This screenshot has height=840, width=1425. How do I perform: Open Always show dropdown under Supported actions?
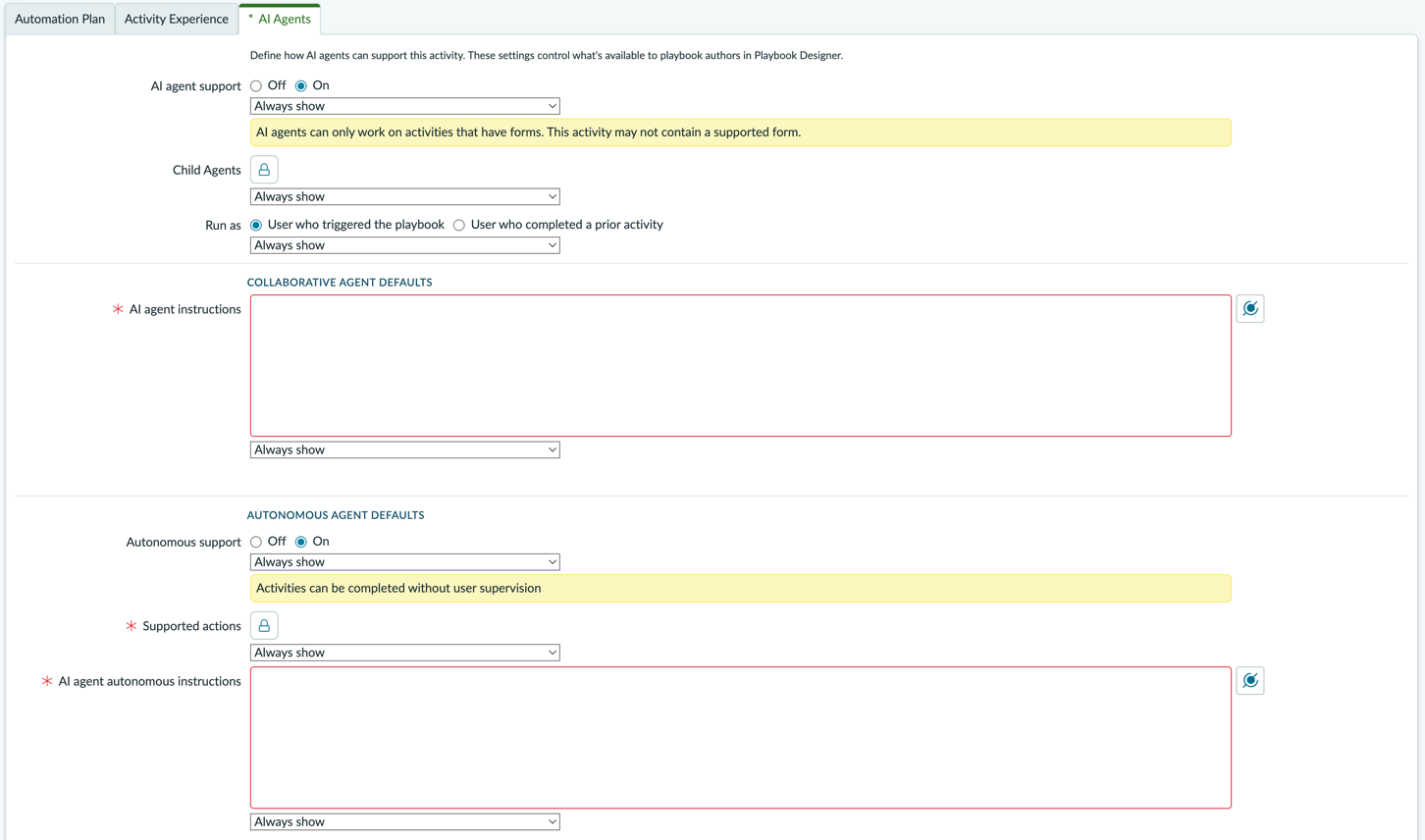pyautogui.click(x=404, y=653)
